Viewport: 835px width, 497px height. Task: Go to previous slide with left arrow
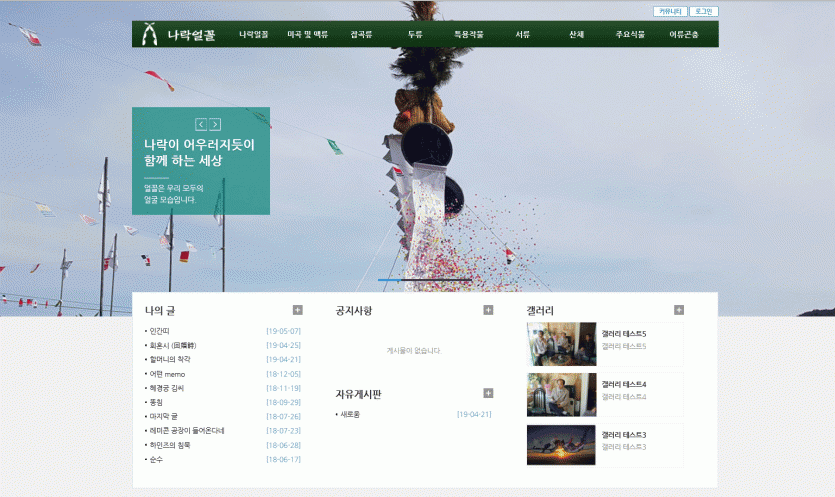(201, 124)
